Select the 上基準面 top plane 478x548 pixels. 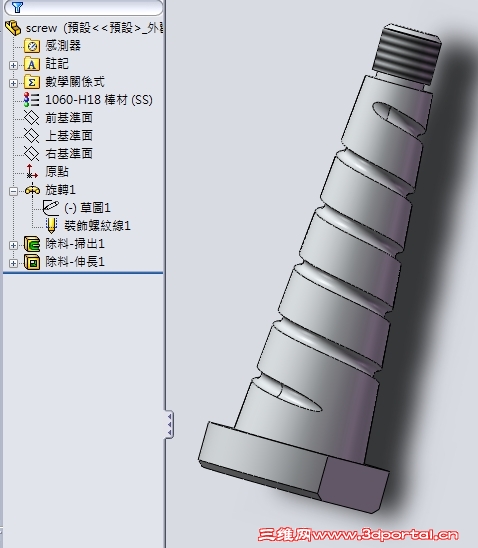[x=69, y=136]
